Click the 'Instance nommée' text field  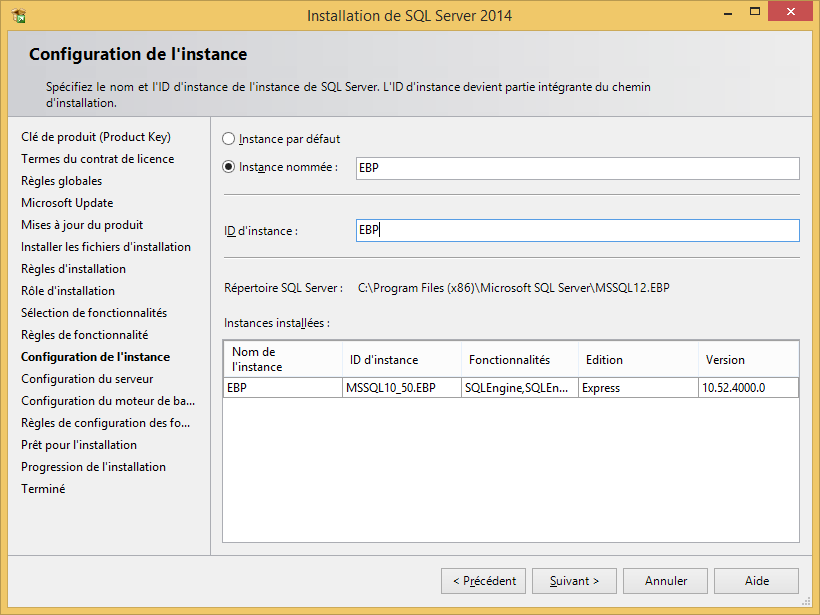point(577,168)
